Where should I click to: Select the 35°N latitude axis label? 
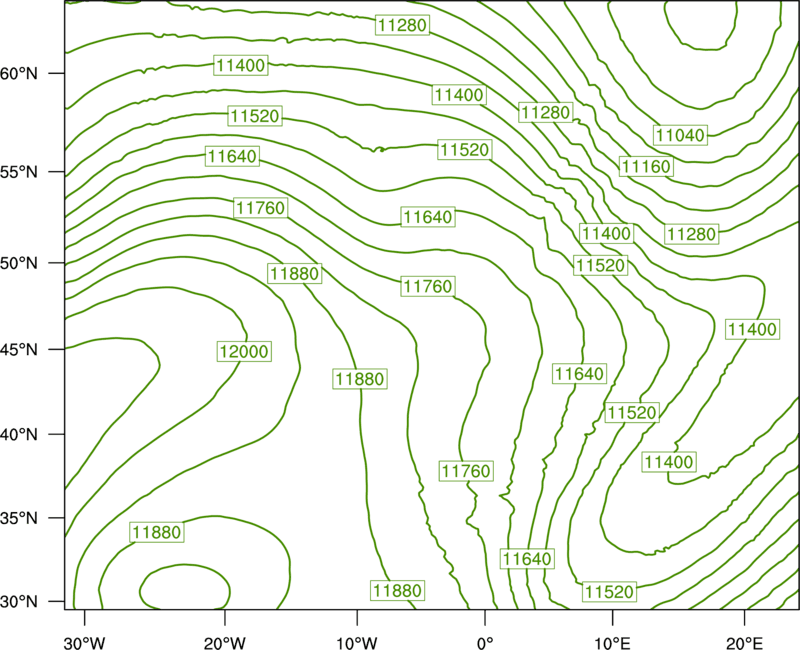click(19, 518)
